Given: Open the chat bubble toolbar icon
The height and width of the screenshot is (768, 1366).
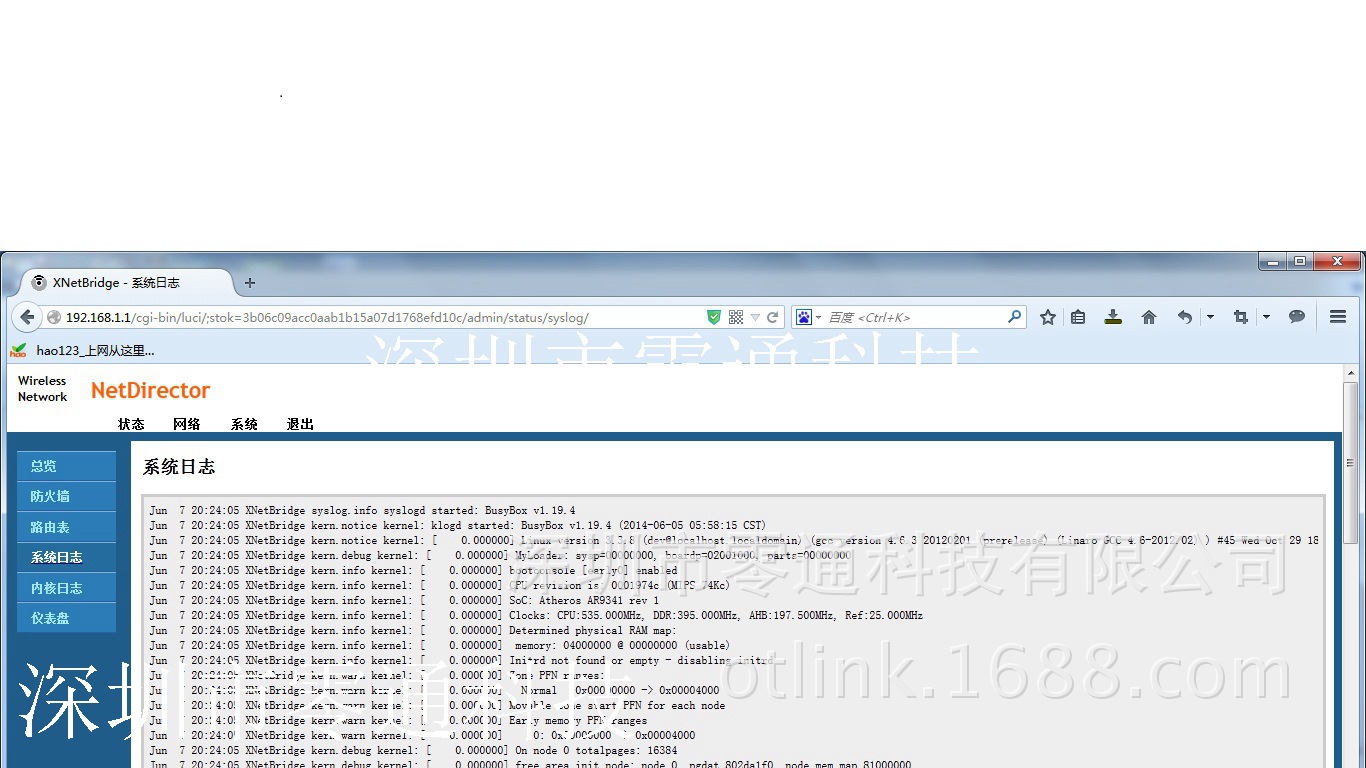Looking at the screenshot, I should tap(1297, 317).
